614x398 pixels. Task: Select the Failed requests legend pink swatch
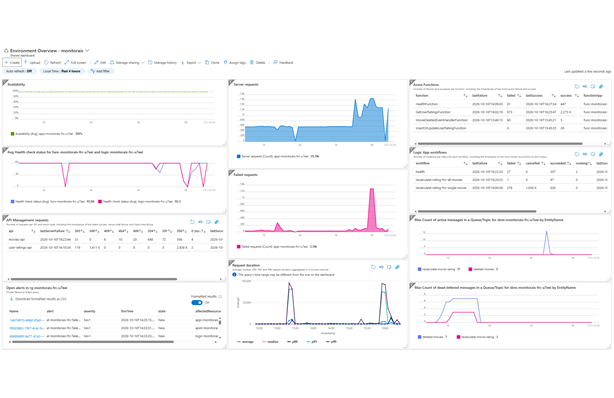click(x=238, y=247)
